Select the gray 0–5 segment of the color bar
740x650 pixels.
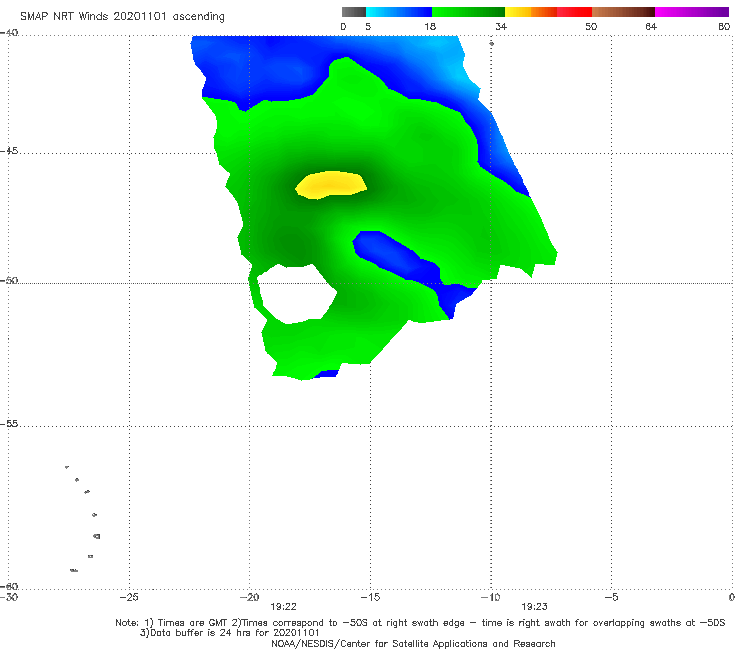click(354, 12)
